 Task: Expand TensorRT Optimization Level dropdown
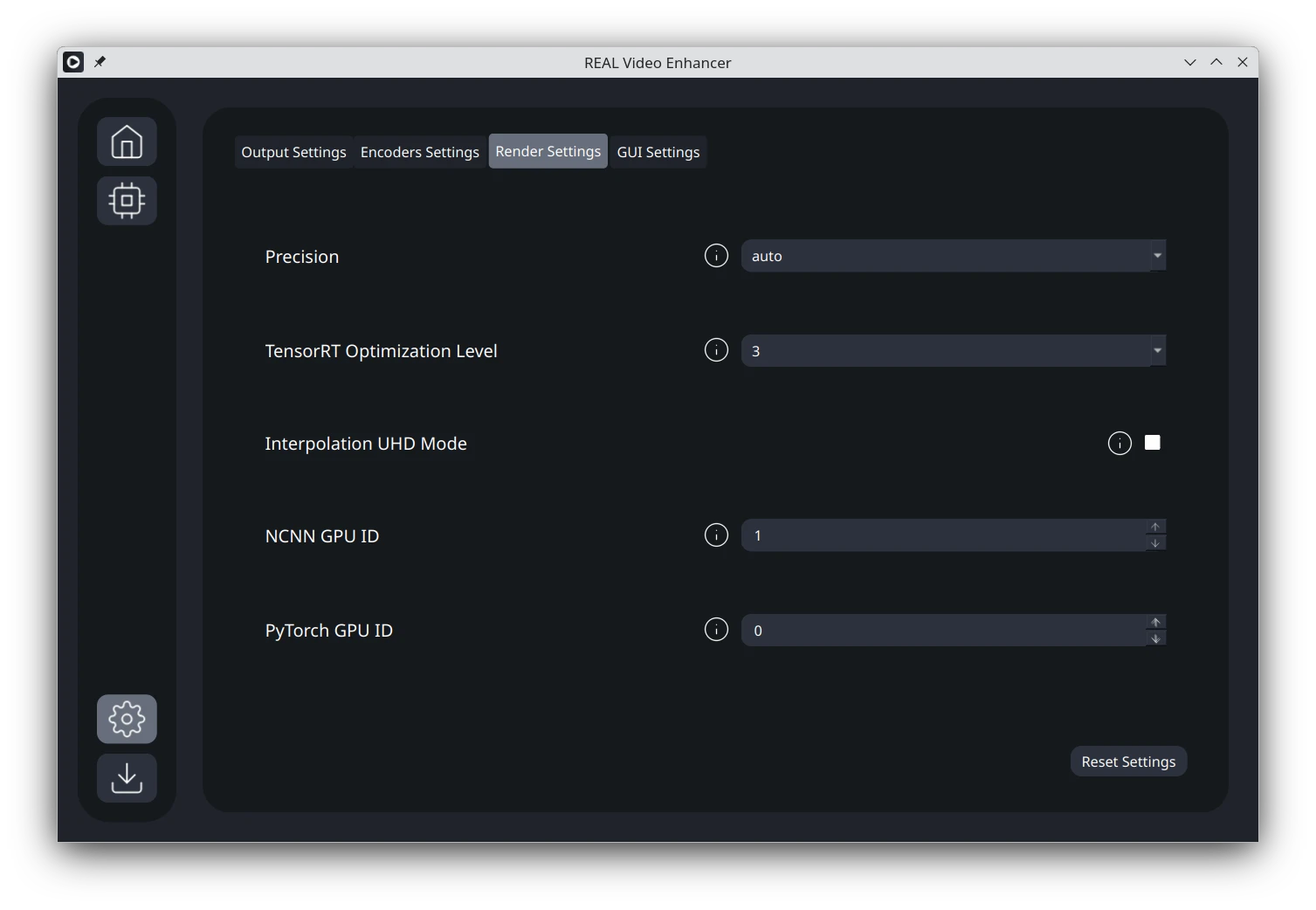[953, 350]
